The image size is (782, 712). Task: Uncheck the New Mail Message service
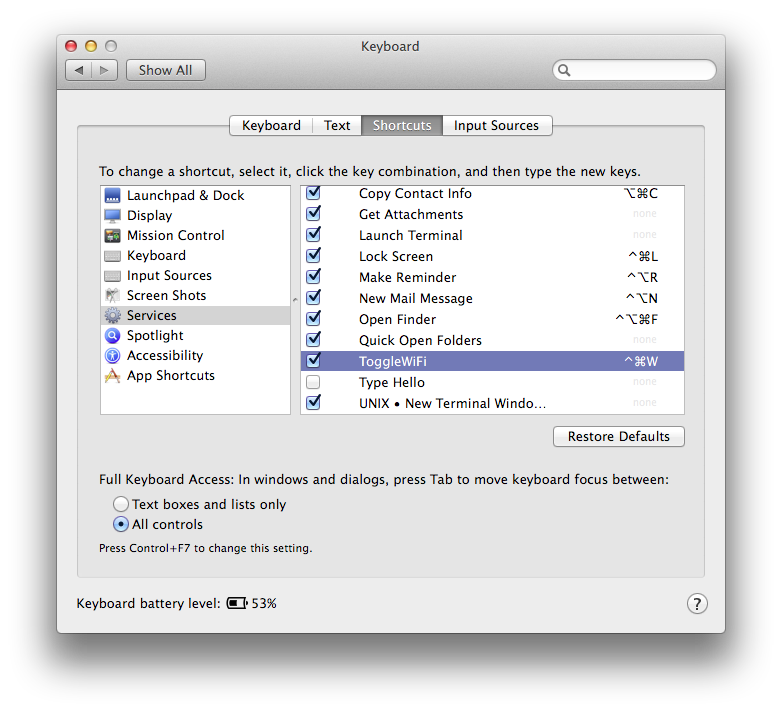(314, 297)
